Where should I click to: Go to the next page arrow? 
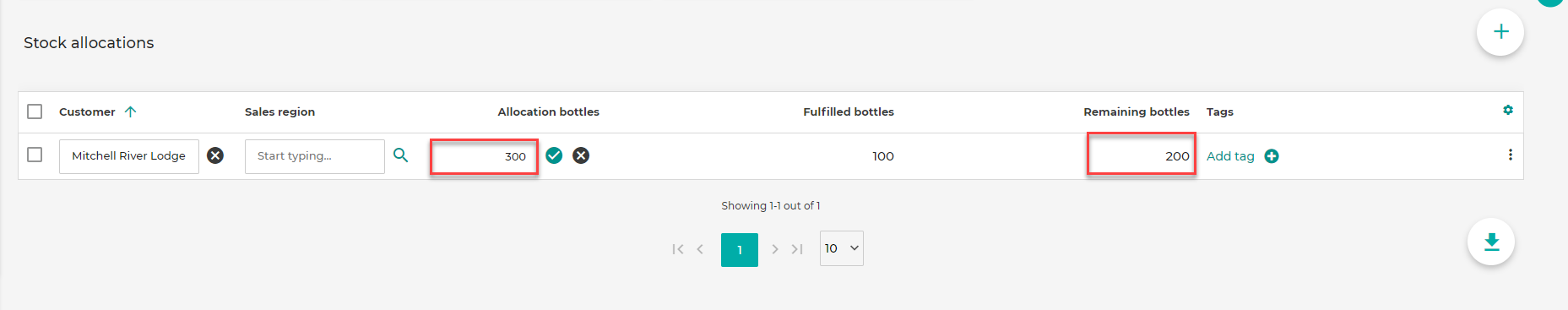pos(774,249)
